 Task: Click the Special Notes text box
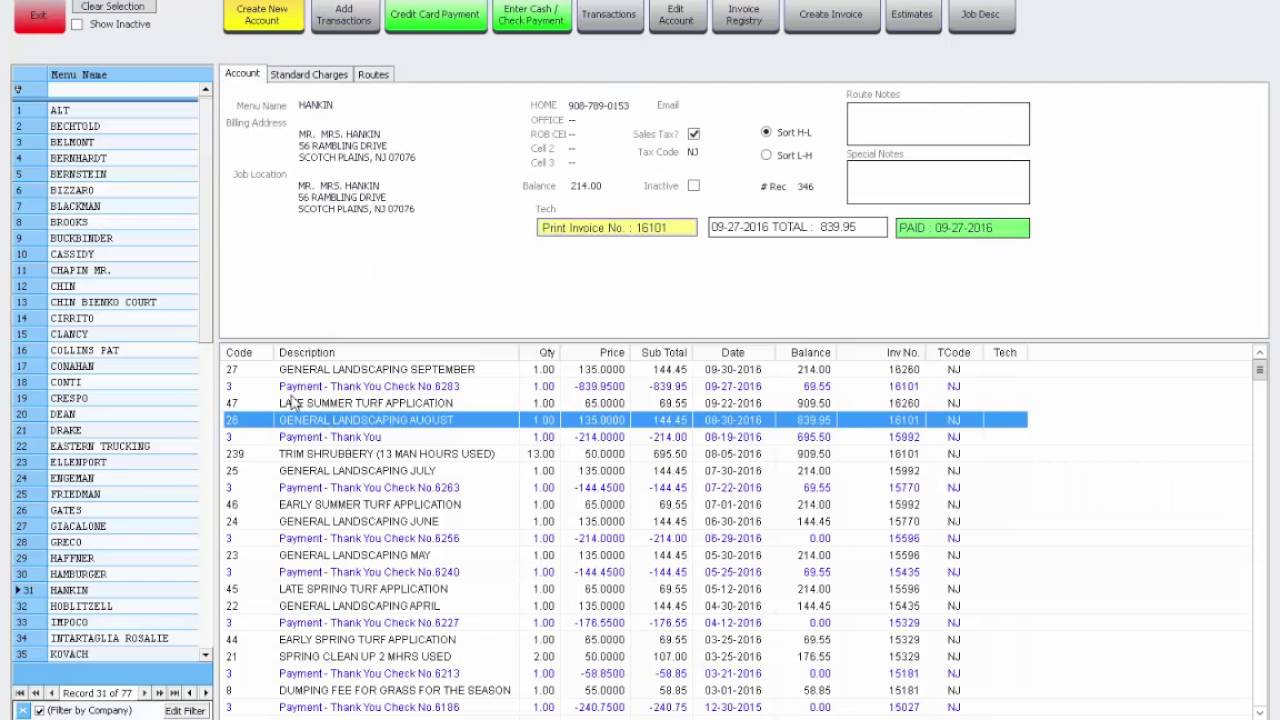click(938, 182)
